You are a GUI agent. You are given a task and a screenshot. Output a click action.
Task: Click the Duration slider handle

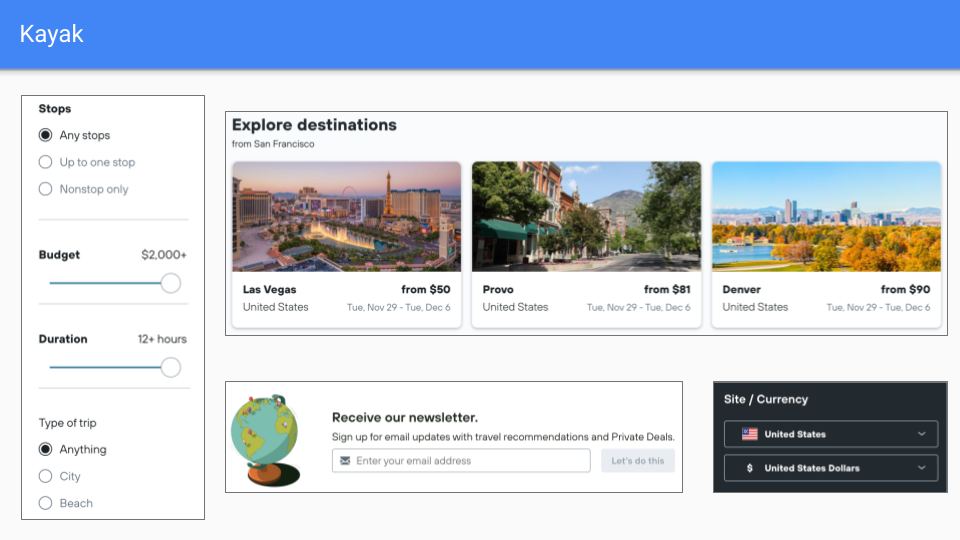pyautogui.click(x=171, y=367)
